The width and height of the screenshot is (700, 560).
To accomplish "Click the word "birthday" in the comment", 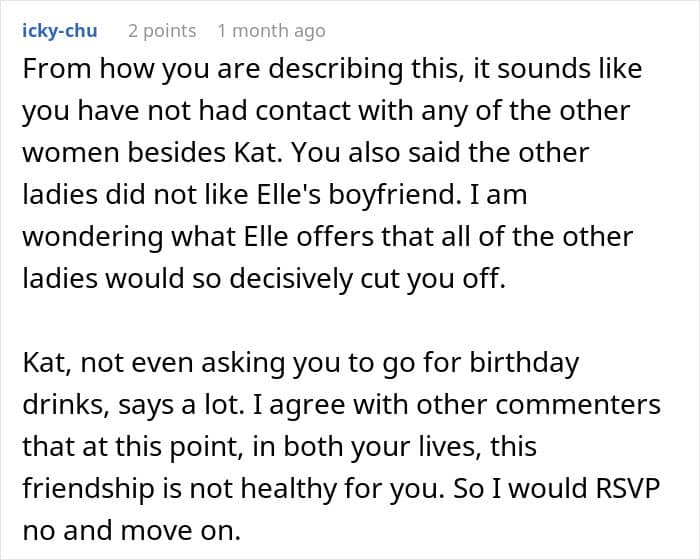I will [x=524, y=363].
